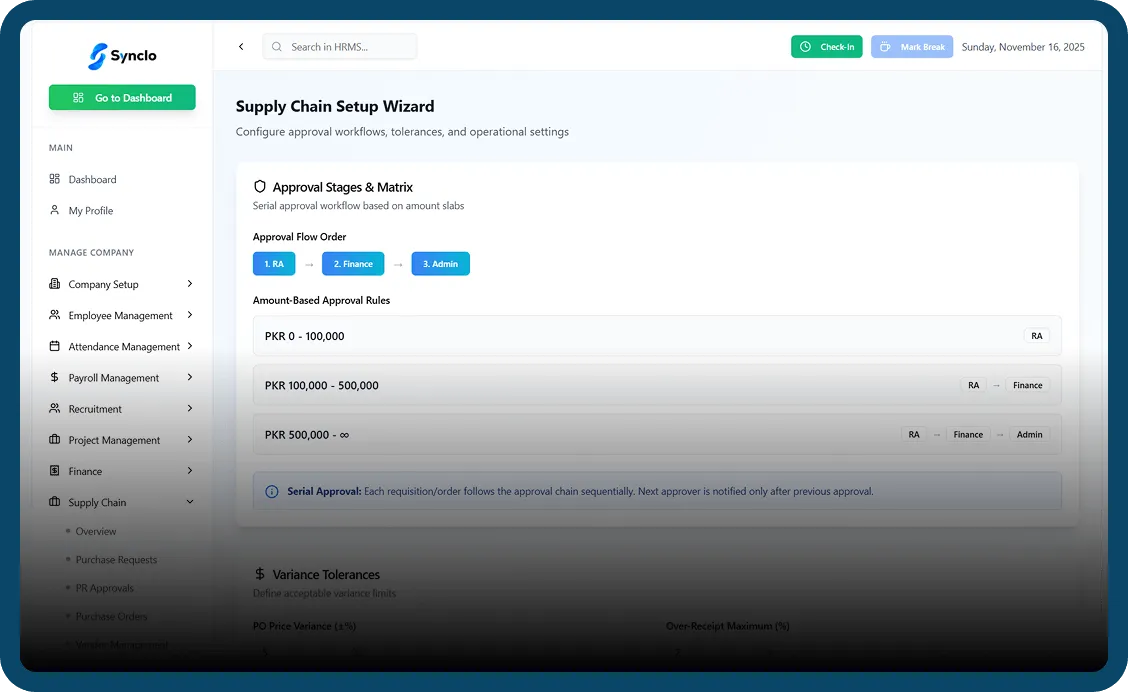This screenshot has width=1128, height=692.
Task: Click the Mark Break button
Action: click(x=911, y=47)
